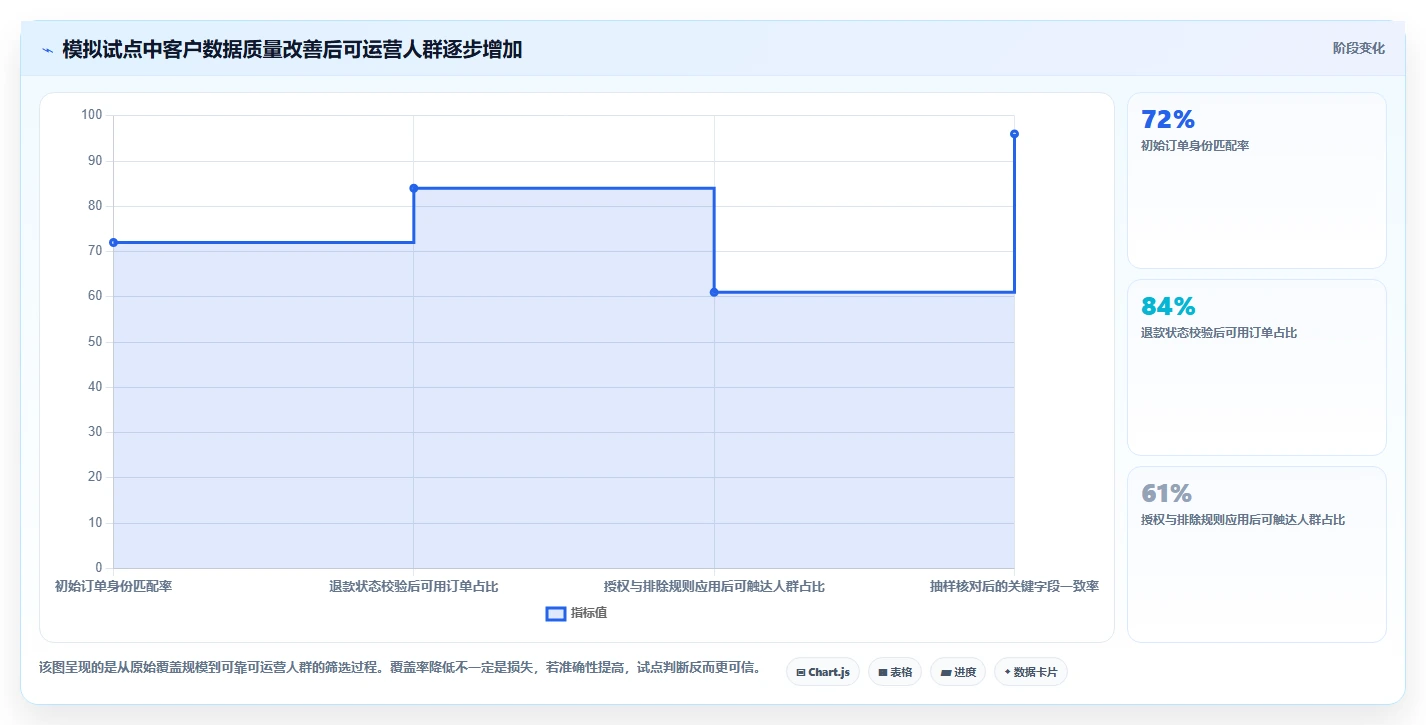Click the 61% value text
This screenshot has width=1426, height=725.
pos(1166,494)
